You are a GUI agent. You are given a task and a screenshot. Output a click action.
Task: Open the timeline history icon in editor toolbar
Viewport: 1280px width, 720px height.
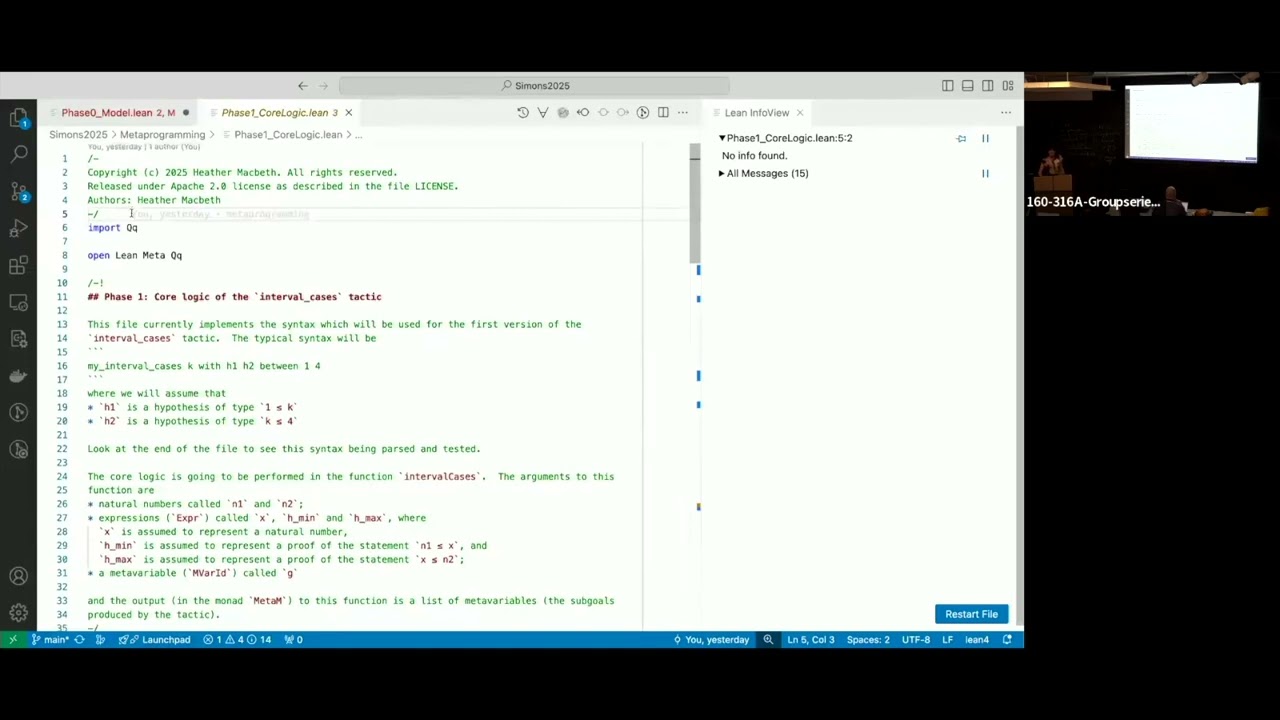click(x=523, y=113)
